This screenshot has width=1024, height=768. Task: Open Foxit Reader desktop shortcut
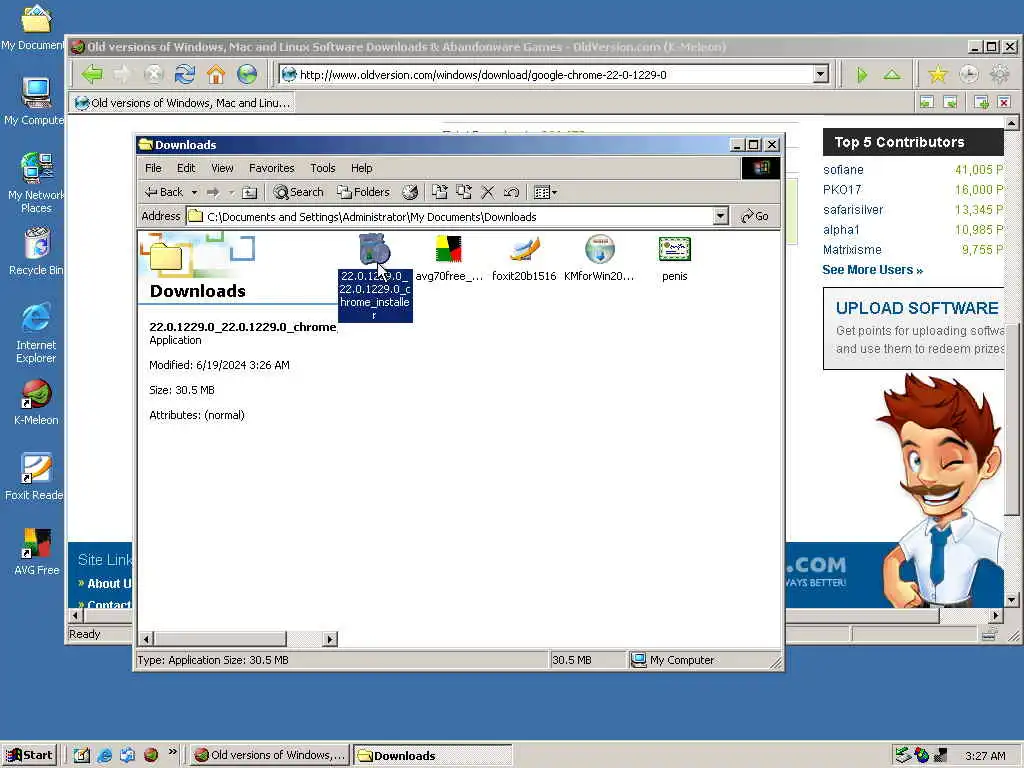(34, 477)
